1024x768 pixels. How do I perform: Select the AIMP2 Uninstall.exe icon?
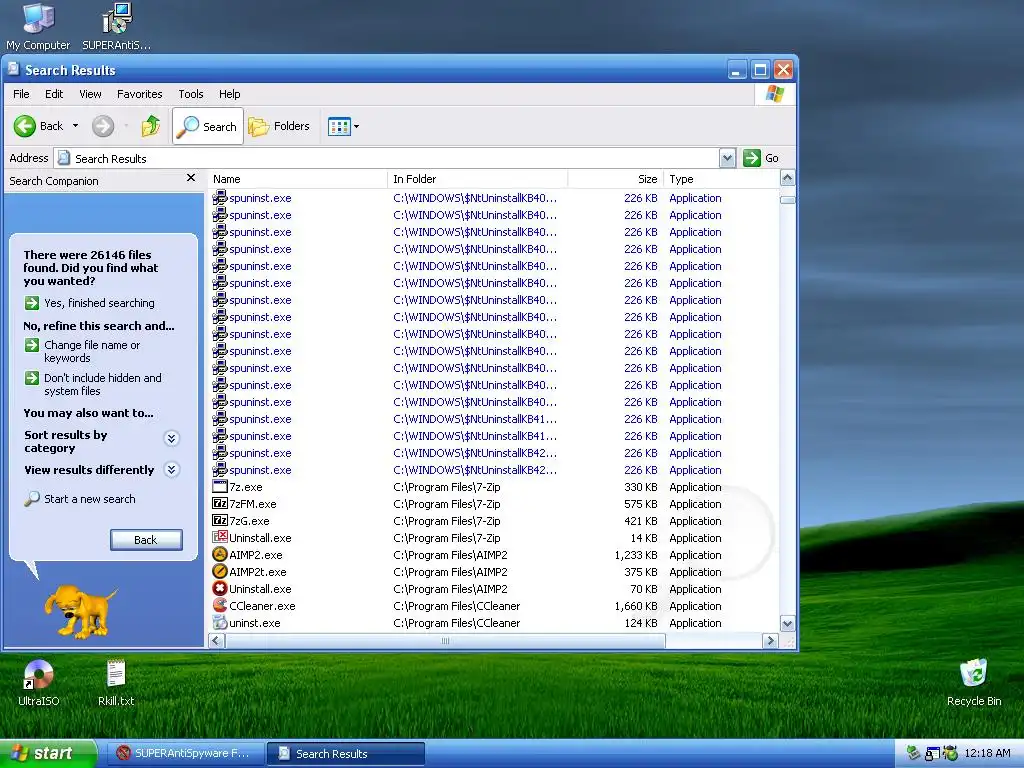click(219, 588)
